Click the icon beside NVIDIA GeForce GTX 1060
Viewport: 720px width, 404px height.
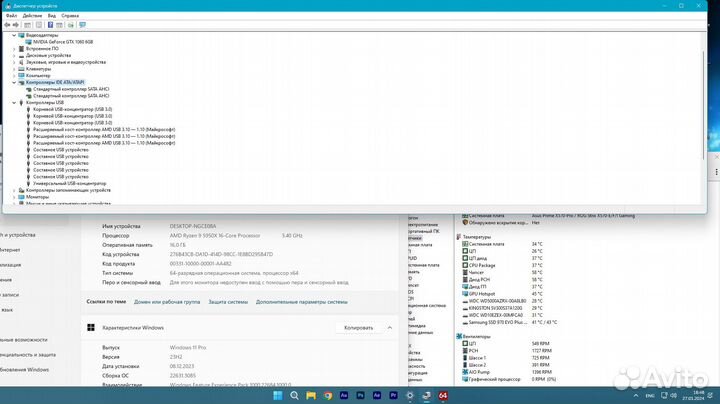coord(28,42)
